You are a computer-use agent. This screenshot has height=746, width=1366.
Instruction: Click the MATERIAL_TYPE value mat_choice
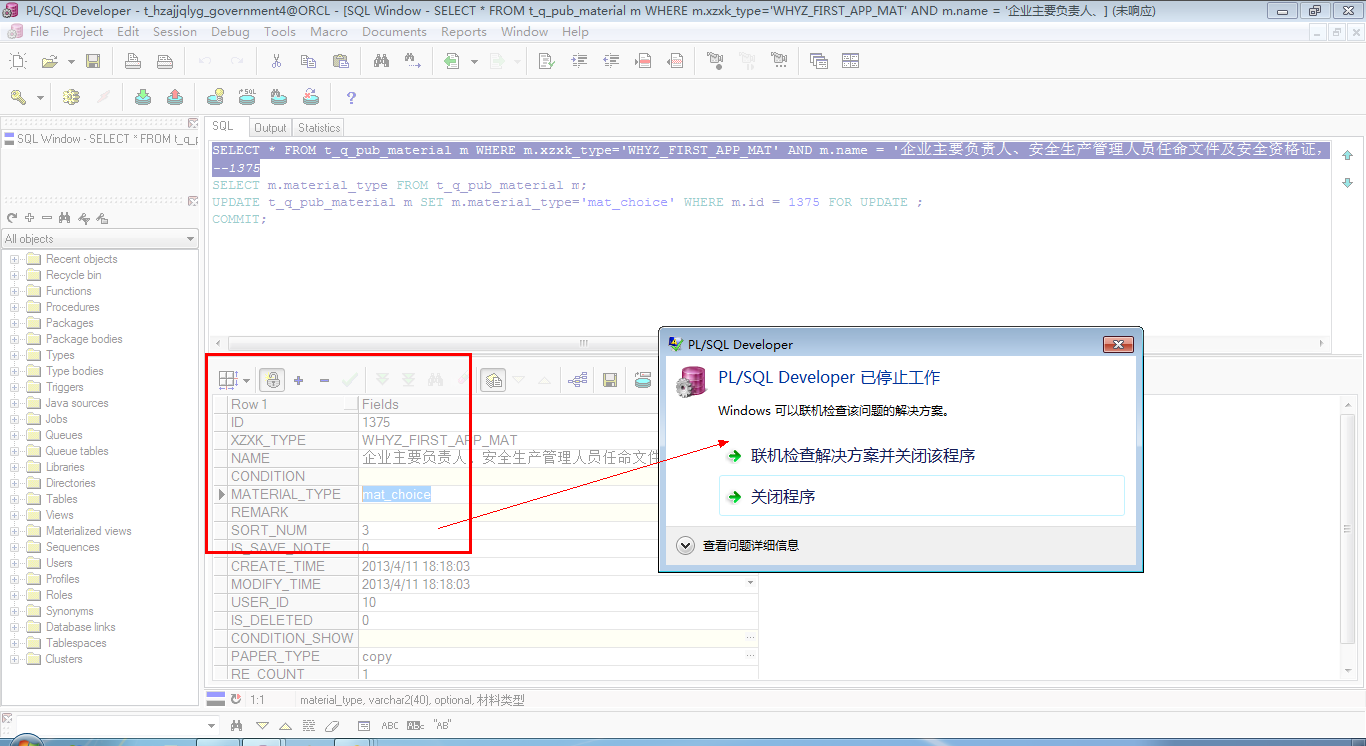396,494
